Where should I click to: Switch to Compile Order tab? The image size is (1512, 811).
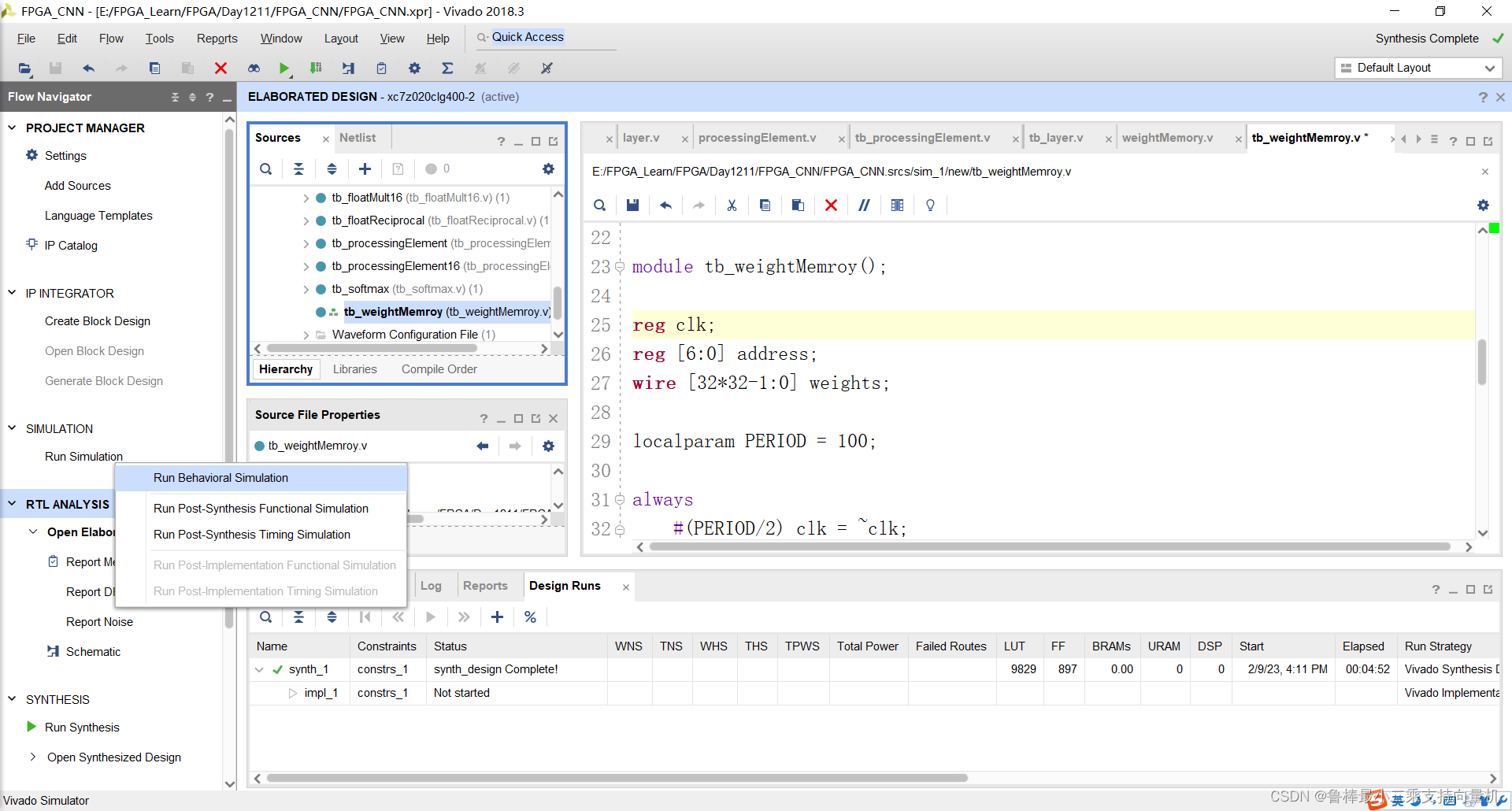point(439,369)
